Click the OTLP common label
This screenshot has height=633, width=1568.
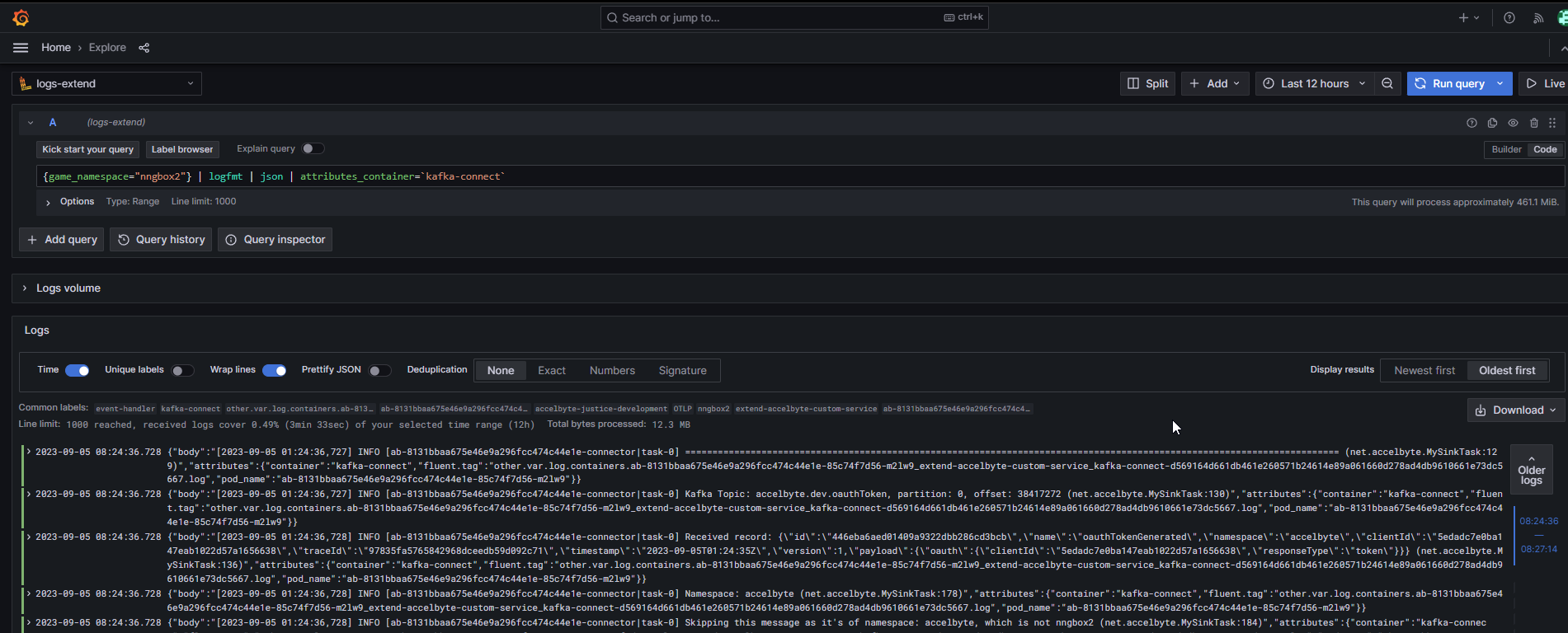click(682, 408)
